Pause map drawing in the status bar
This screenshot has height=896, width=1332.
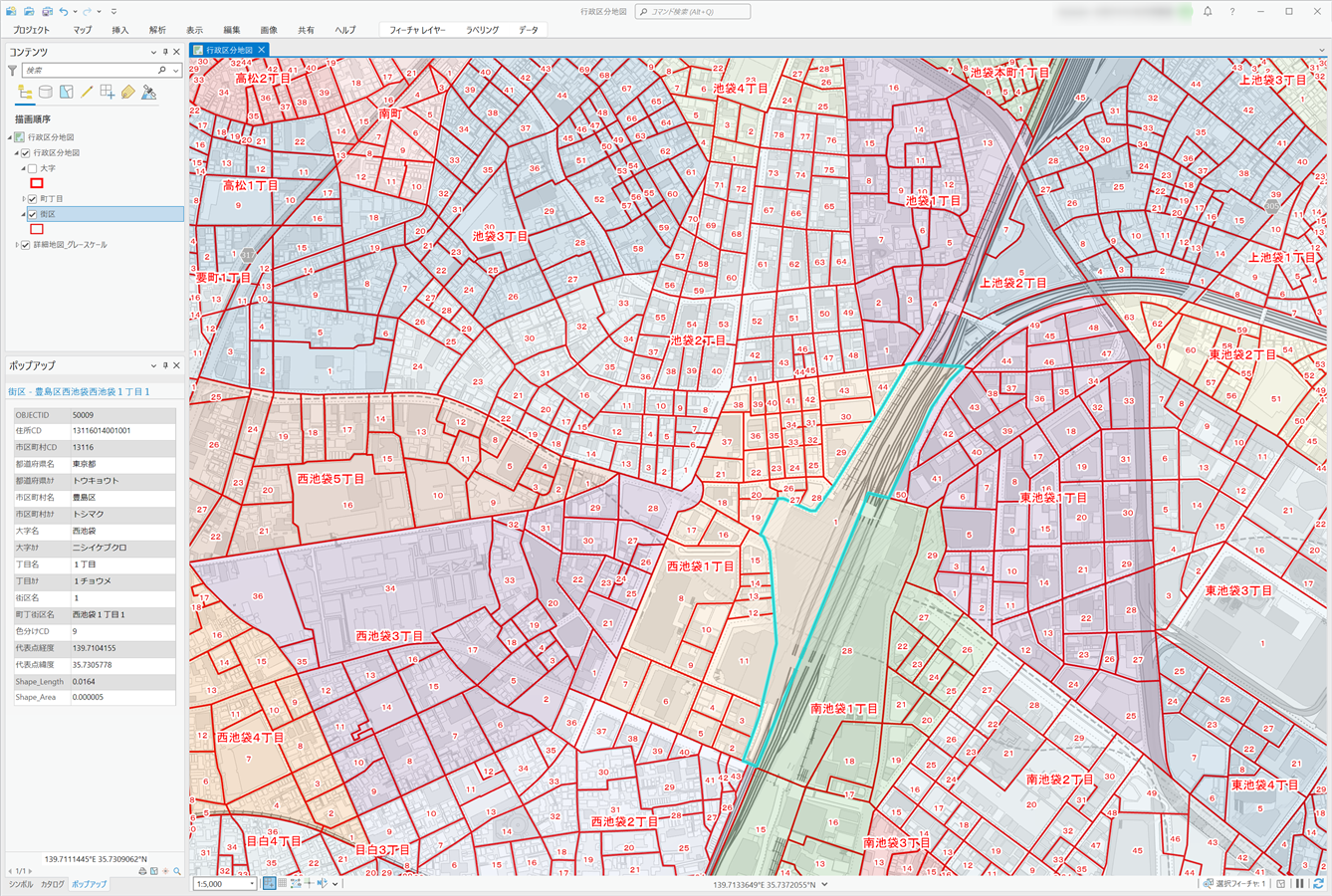[1300, 884]
